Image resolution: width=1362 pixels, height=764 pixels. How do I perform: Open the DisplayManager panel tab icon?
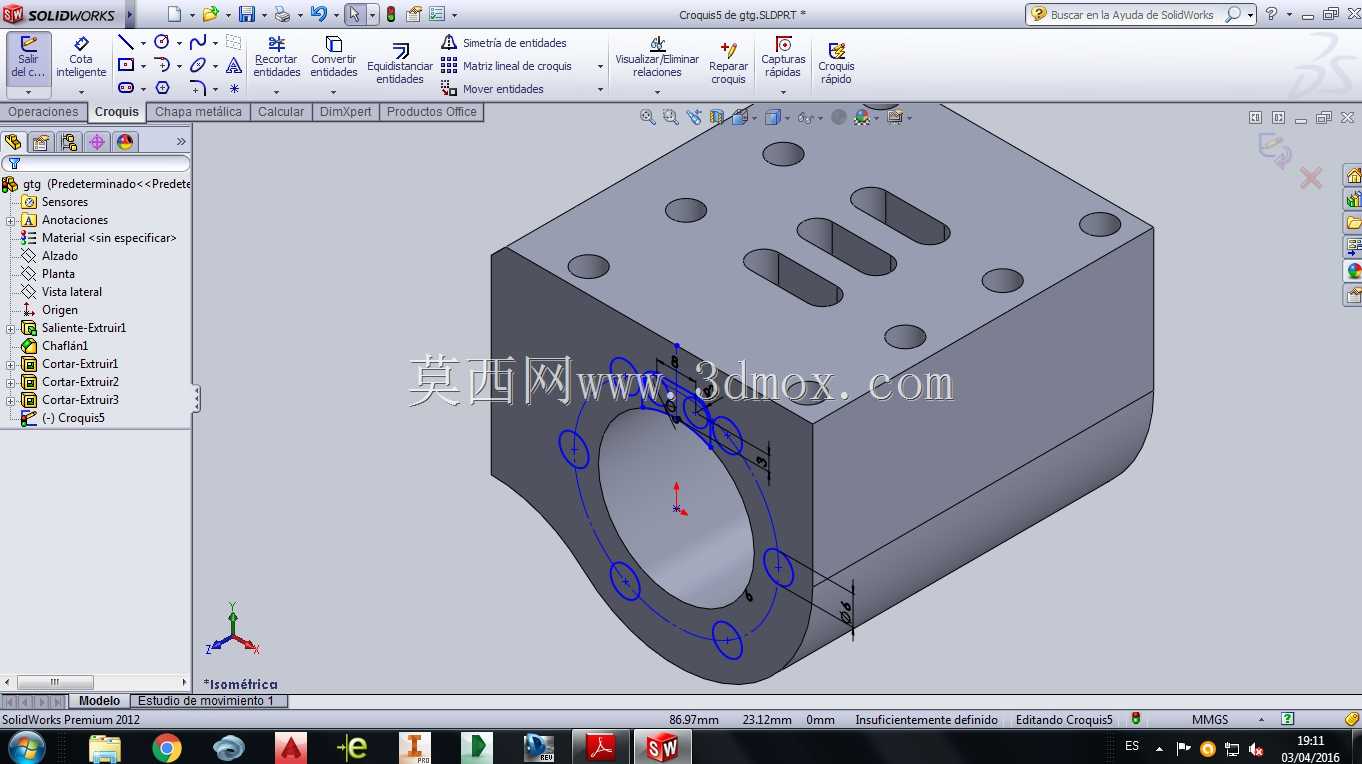pyautogui.click(x=125, y=142)
